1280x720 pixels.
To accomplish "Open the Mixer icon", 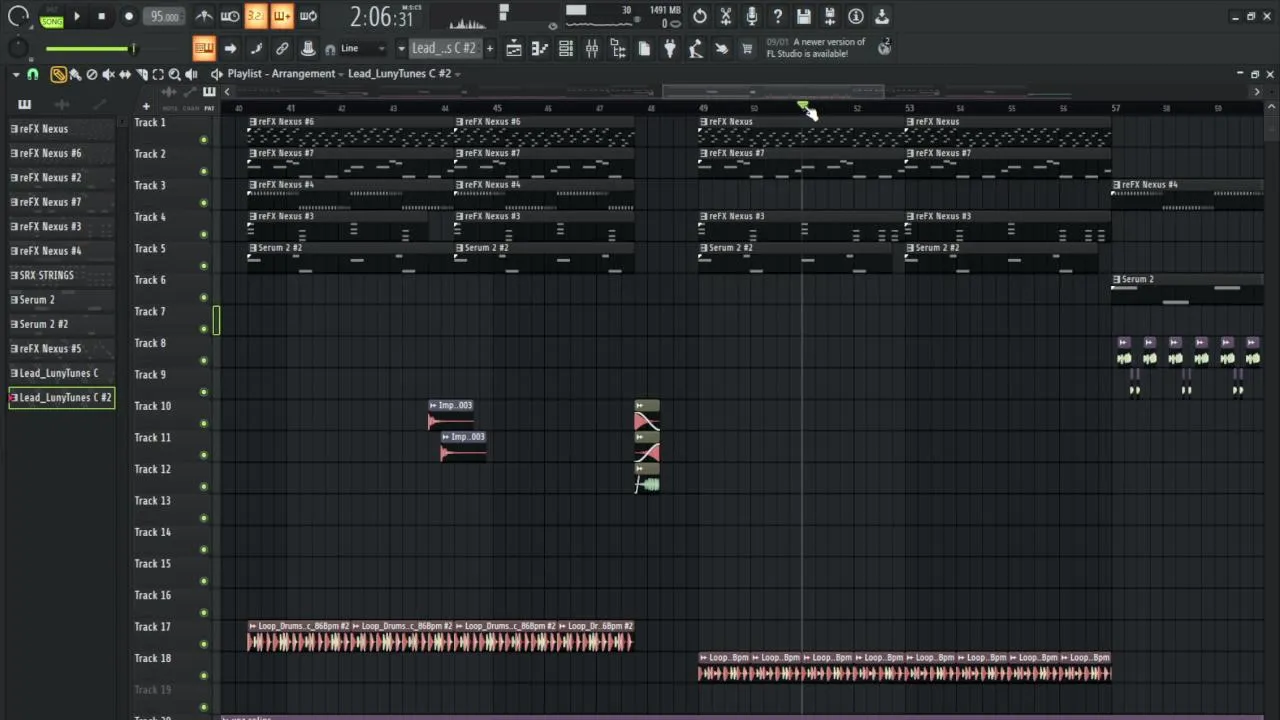I will [591, 48].
